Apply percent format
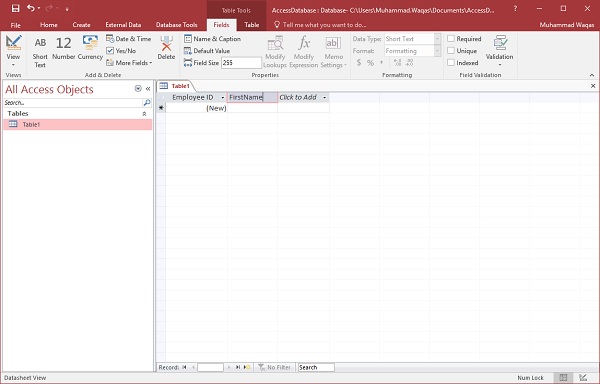Image resolution: width=600 pixels, height=384 pixels. [370, 62]
